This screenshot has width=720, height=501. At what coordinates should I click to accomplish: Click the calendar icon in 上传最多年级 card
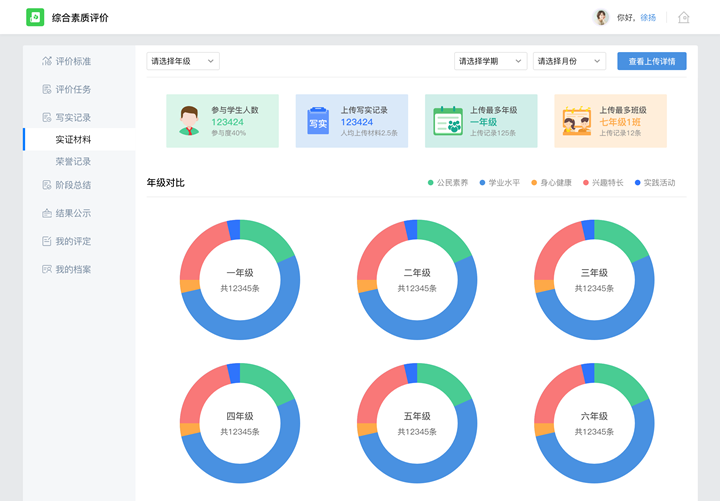pyautogui.click(x=448, y=121)
